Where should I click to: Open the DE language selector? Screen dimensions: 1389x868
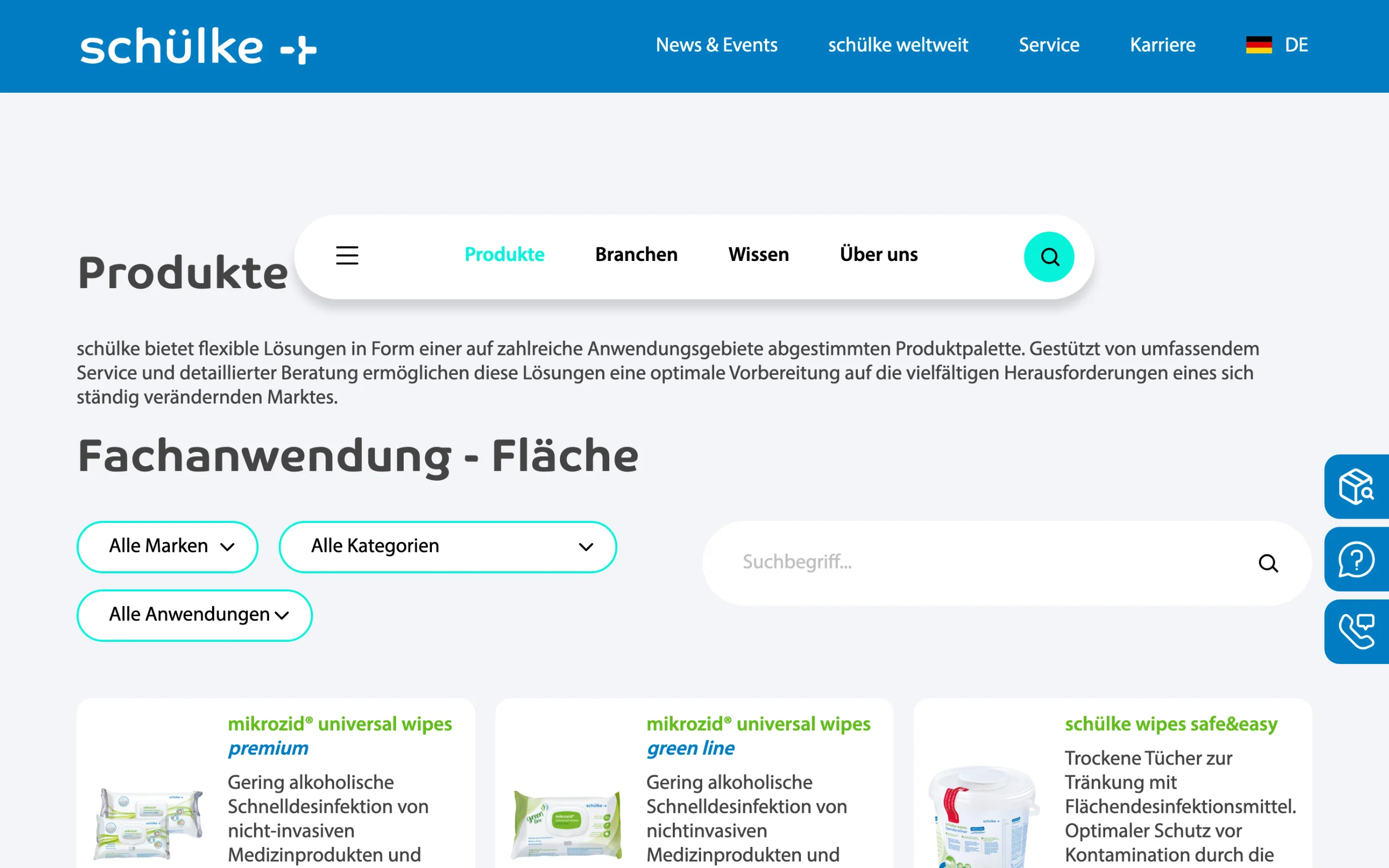tap(1296, 45)
